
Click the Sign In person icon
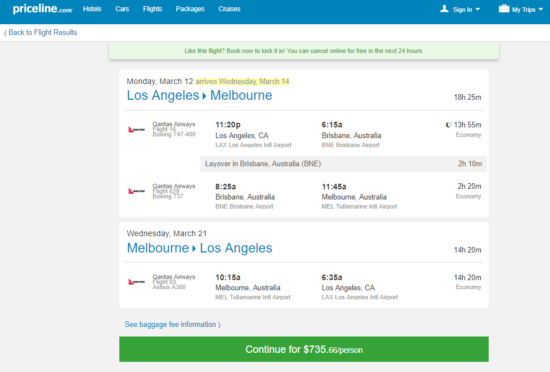pos(444,9)
